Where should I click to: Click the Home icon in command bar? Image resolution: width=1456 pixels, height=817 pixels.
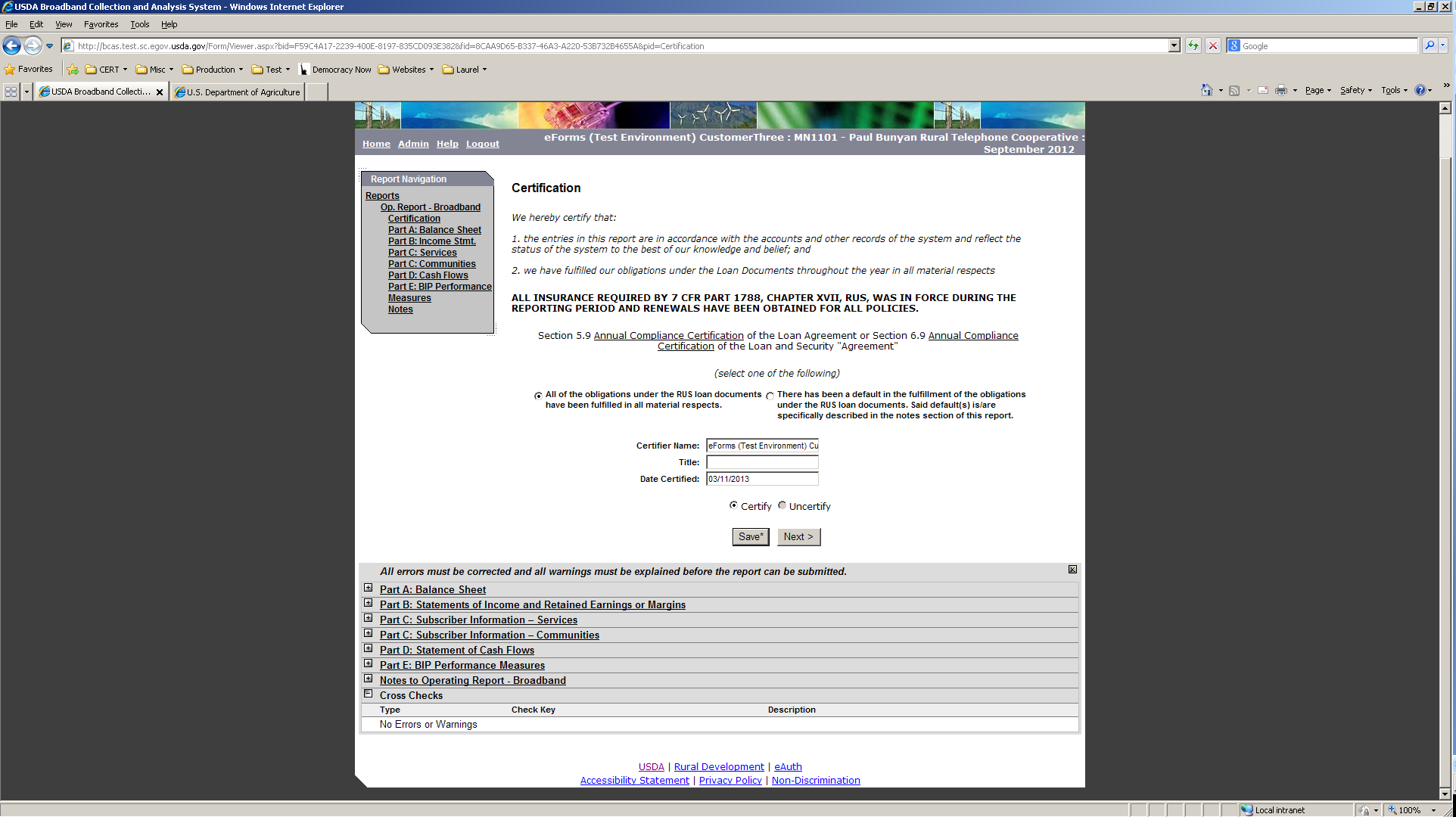[x=1206, y=90]
